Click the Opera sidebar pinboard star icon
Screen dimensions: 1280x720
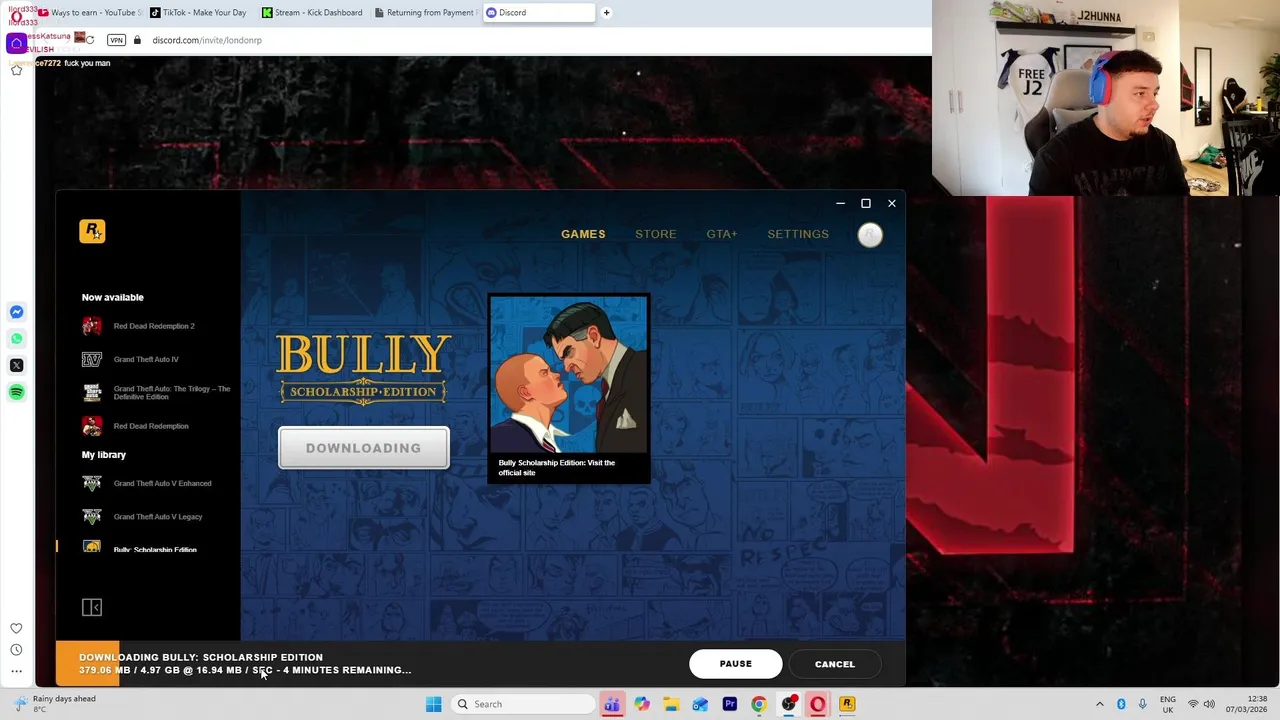point(16,70)
